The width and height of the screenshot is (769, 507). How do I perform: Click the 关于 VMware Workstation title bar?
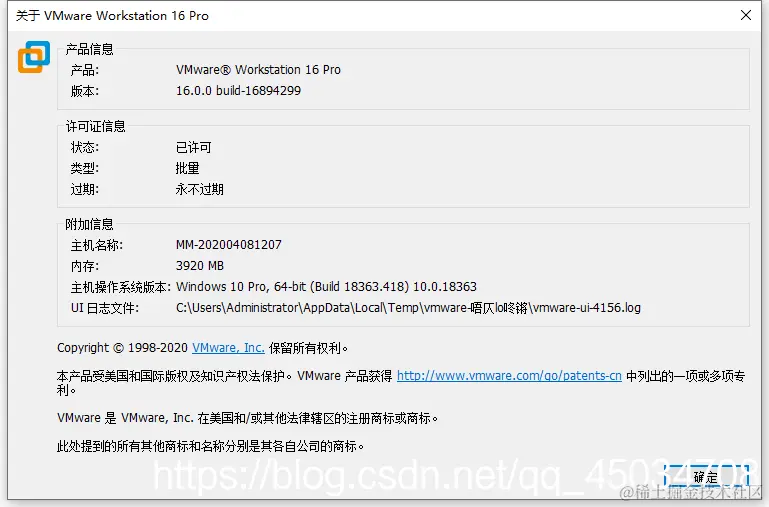click(x=112, y=16)
